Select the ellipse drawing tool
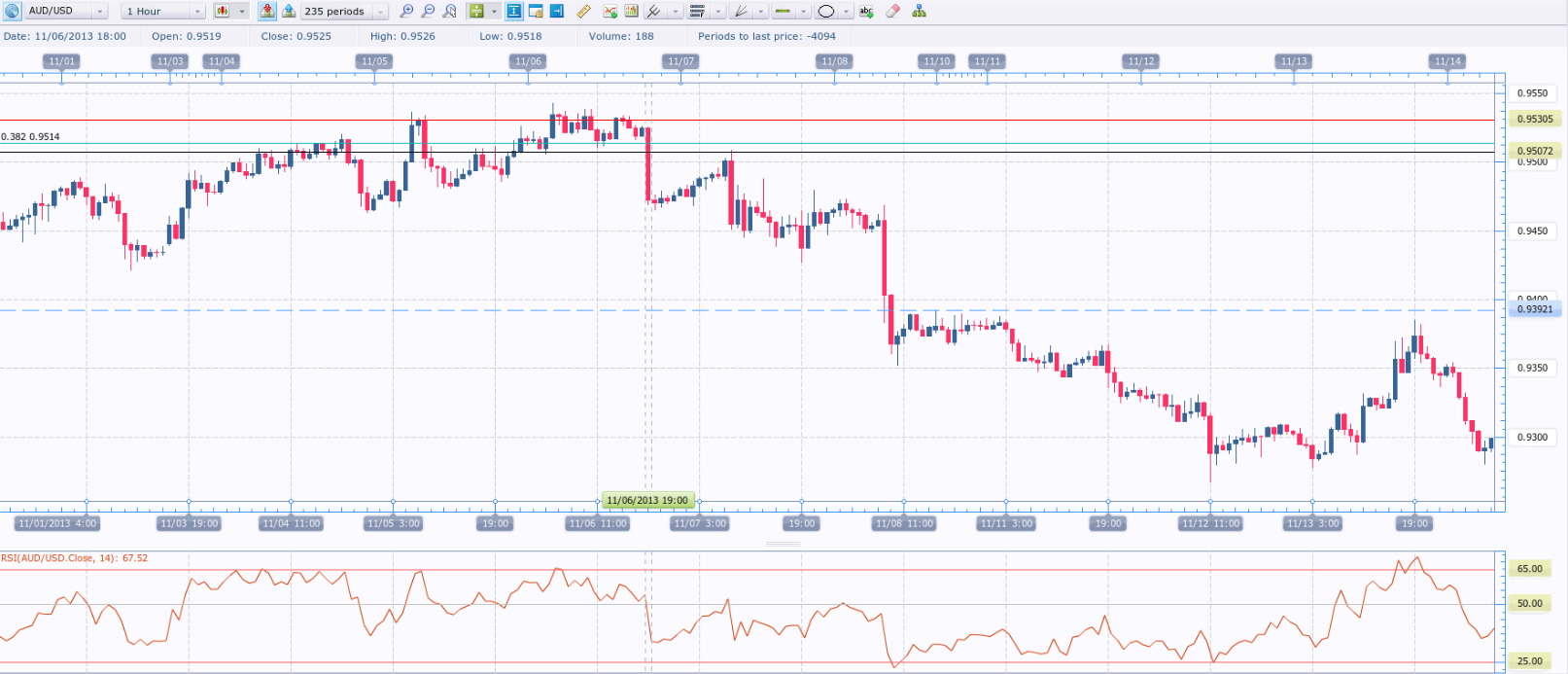The image size is (1568, 674). tap(825, 12)
